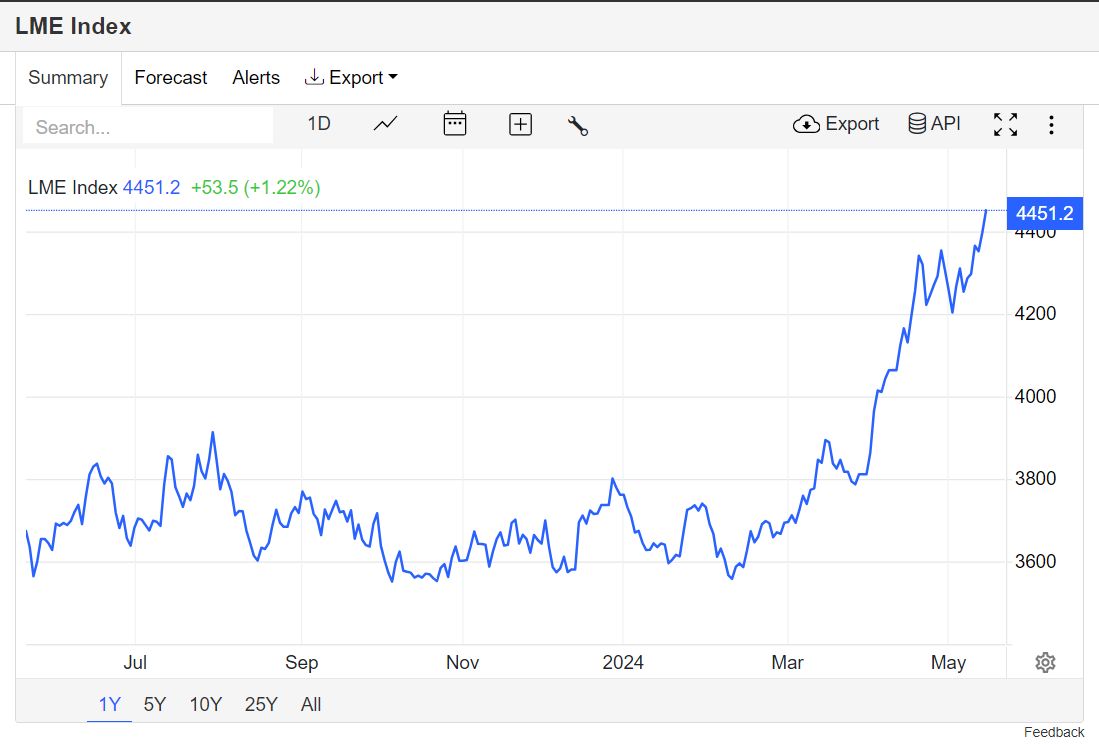The image size is (1099, 746).
Task: Click the Nov date axis label
Action: coord(463,663)
